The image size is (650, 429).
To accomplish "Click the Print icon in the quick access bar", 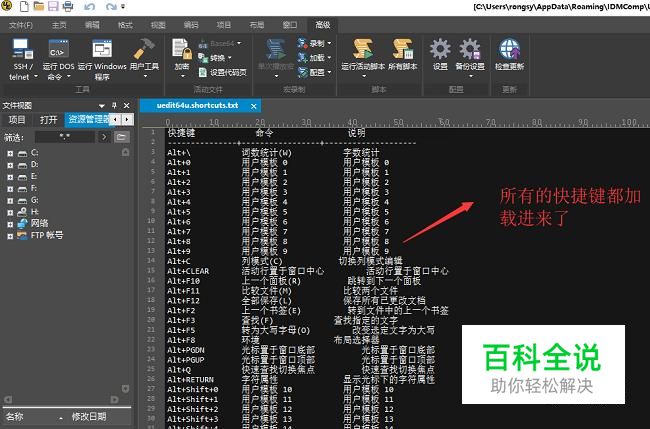I will (68, 6).
